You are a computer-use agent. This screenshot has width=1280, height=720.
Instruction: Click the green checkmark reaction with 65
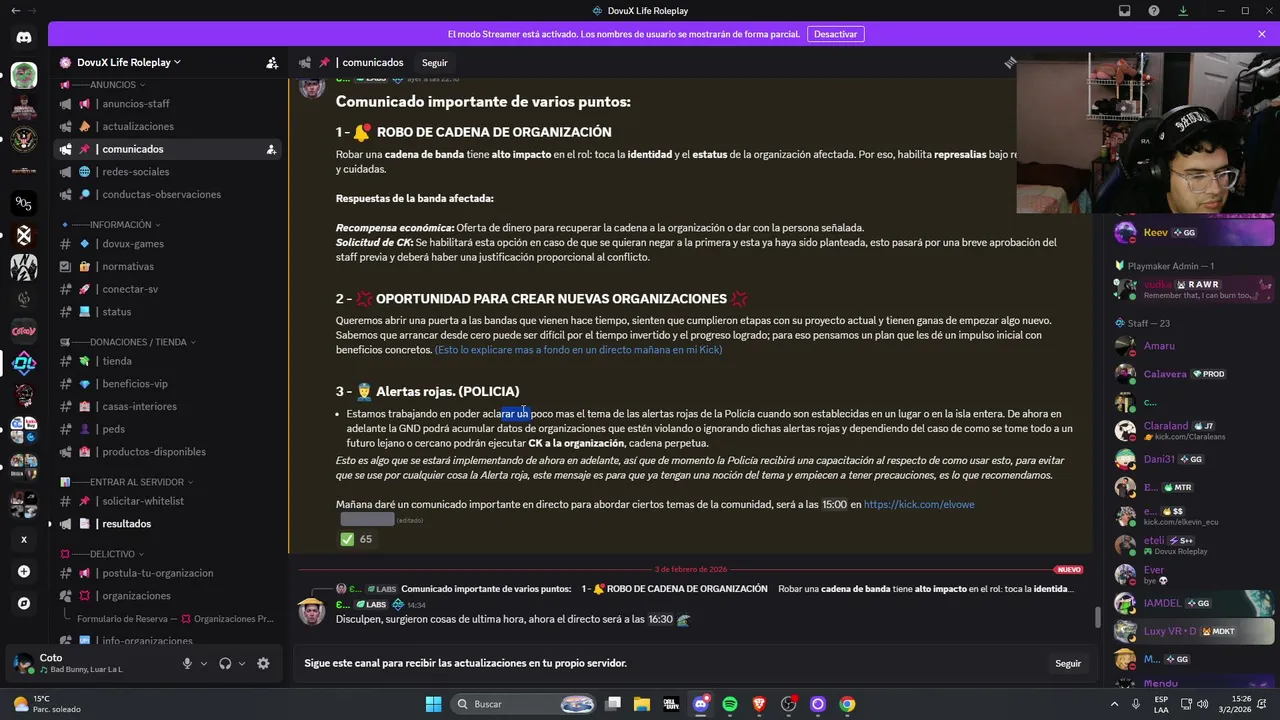[x=357, y=539]
